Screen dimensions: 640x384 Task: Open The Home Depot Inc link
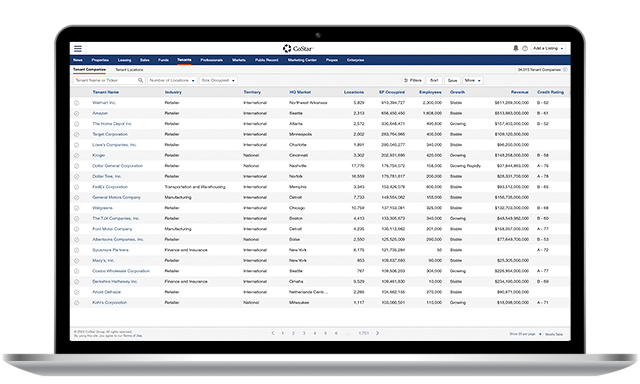[x=111, y=124]
